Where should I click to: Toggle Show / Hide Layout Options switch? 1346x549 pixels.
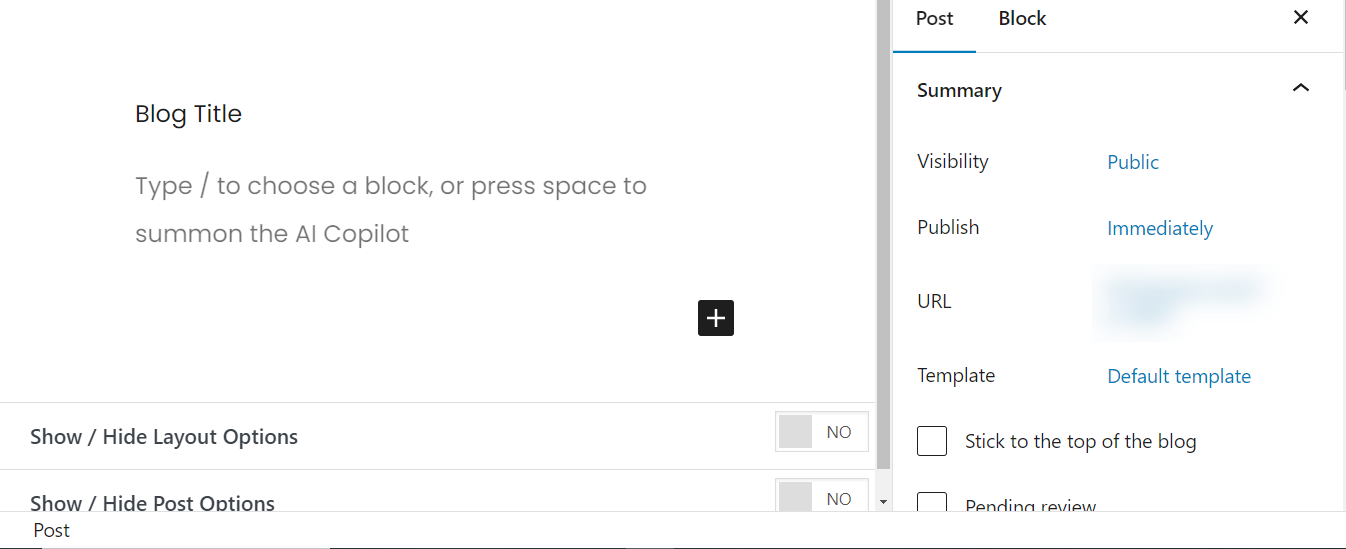(x=821, y=432)
